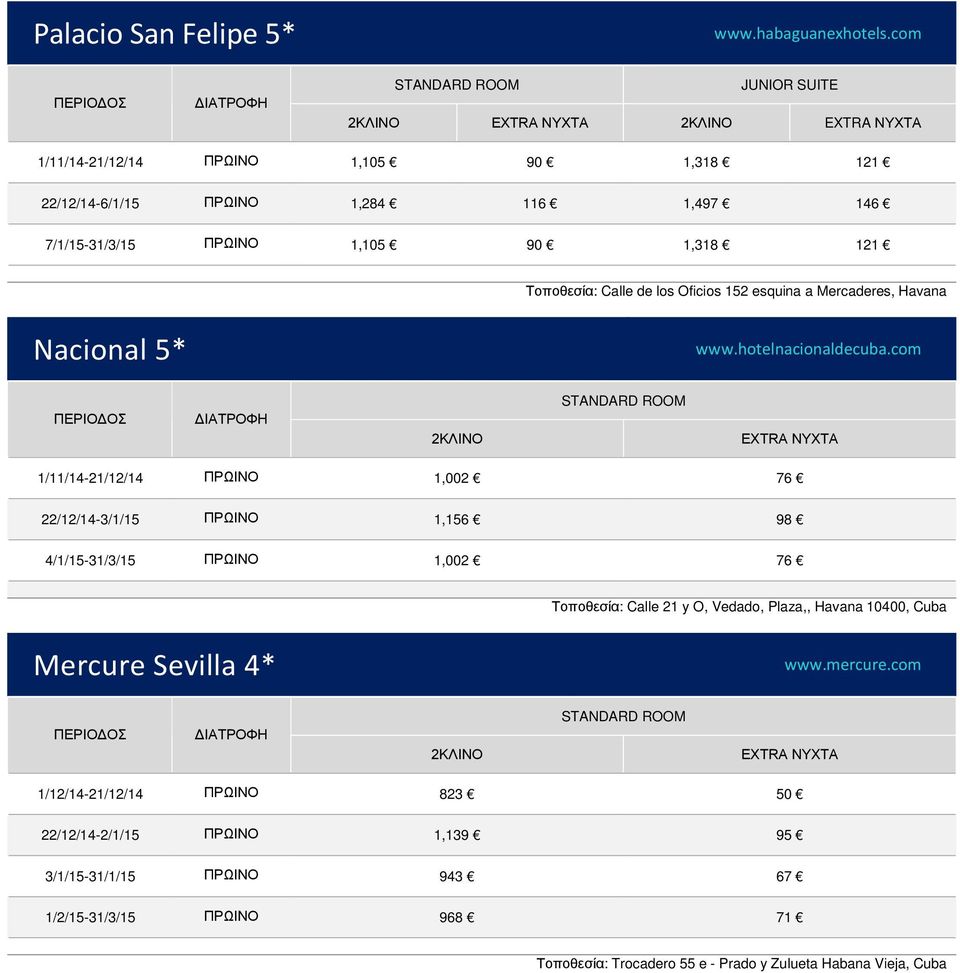Select Palacio San Felipe STANDARD ROOM header

pos(457,85)
